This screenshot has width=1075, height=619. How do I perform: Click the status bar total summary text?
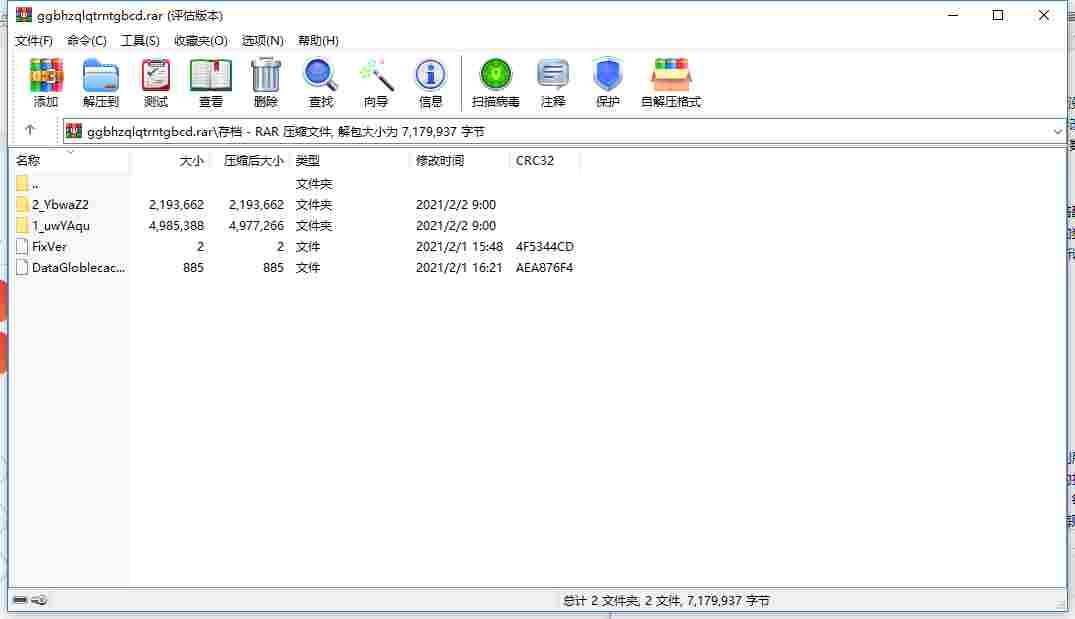pyautogui.click(x=666, y=600)
